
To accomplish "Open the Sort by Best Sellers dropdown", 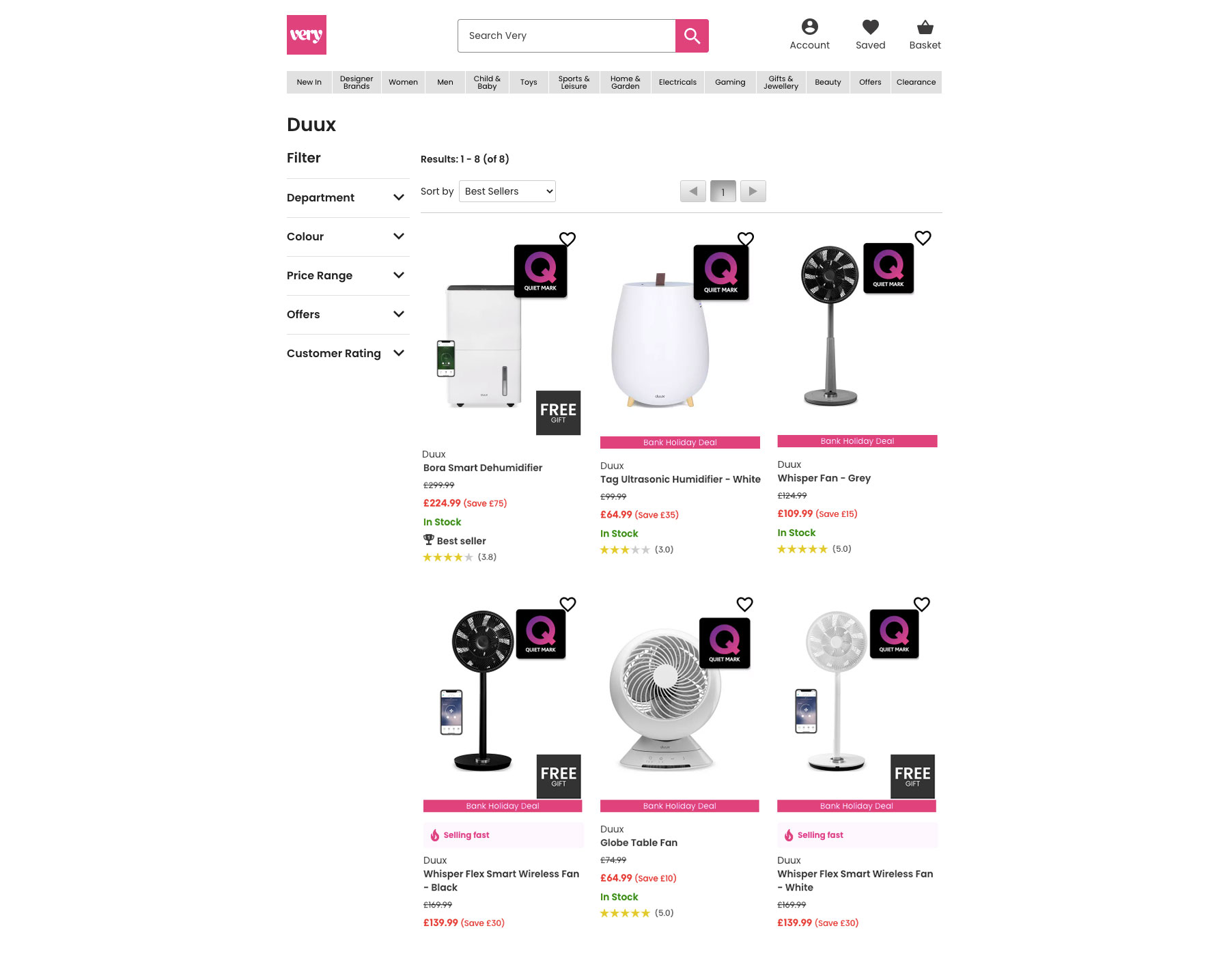I will click(507, 191).
